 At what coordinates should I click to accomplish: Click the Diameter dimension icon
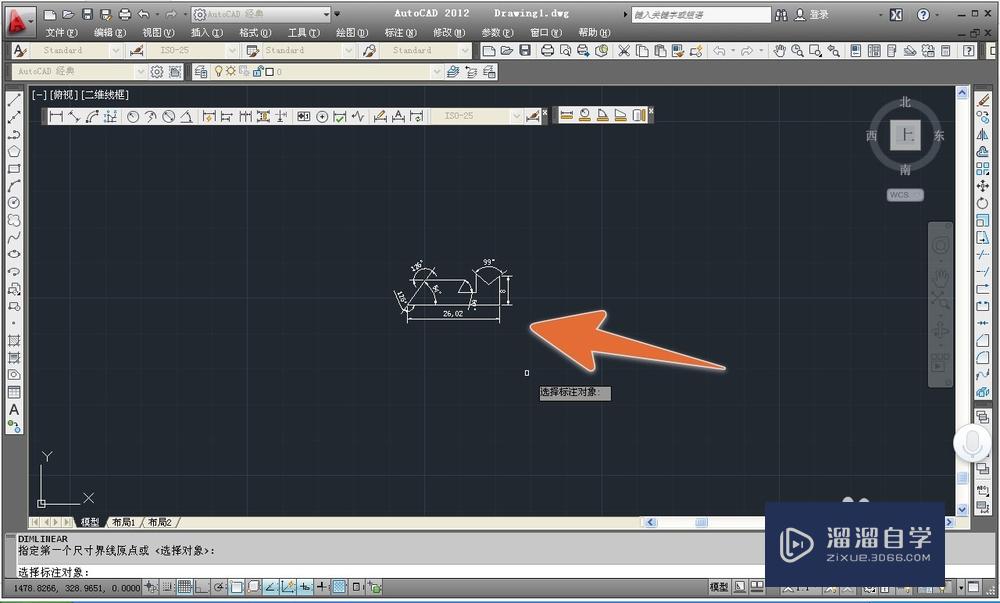click(x=168, y=116)
